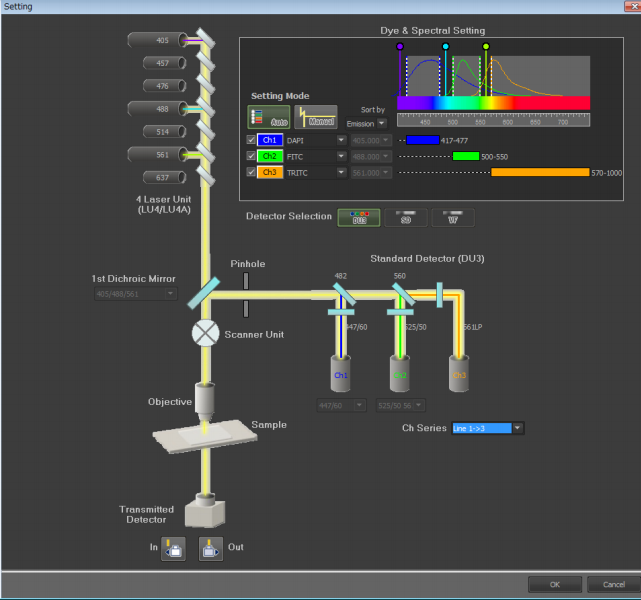This screenshot has height=600, width=641.
Task: Click the violet 405 laser marker
Action: pyautogui.click(x=400, y=46)
